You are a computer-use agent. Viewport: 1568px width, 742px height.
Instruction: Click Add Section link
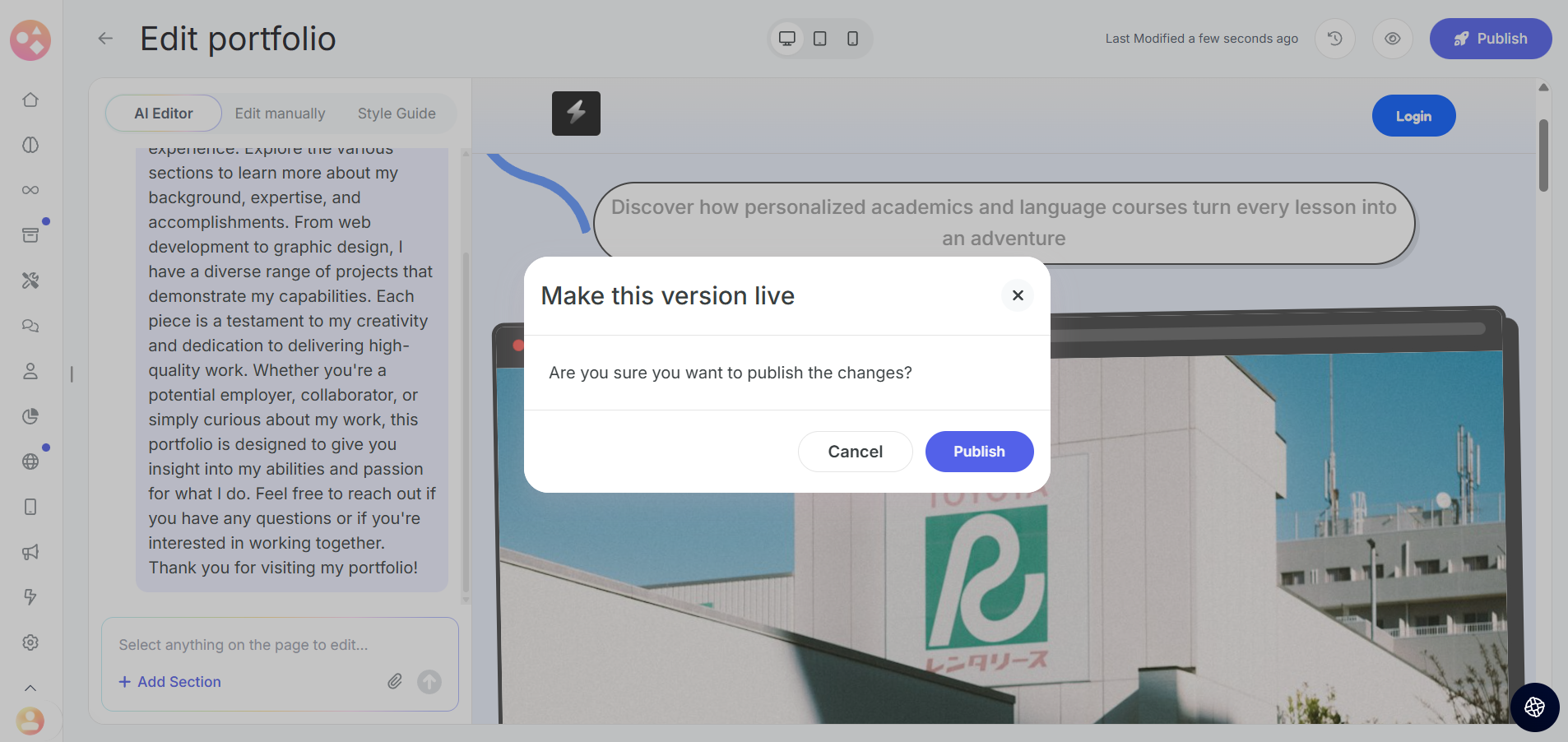tap(170, 682)
